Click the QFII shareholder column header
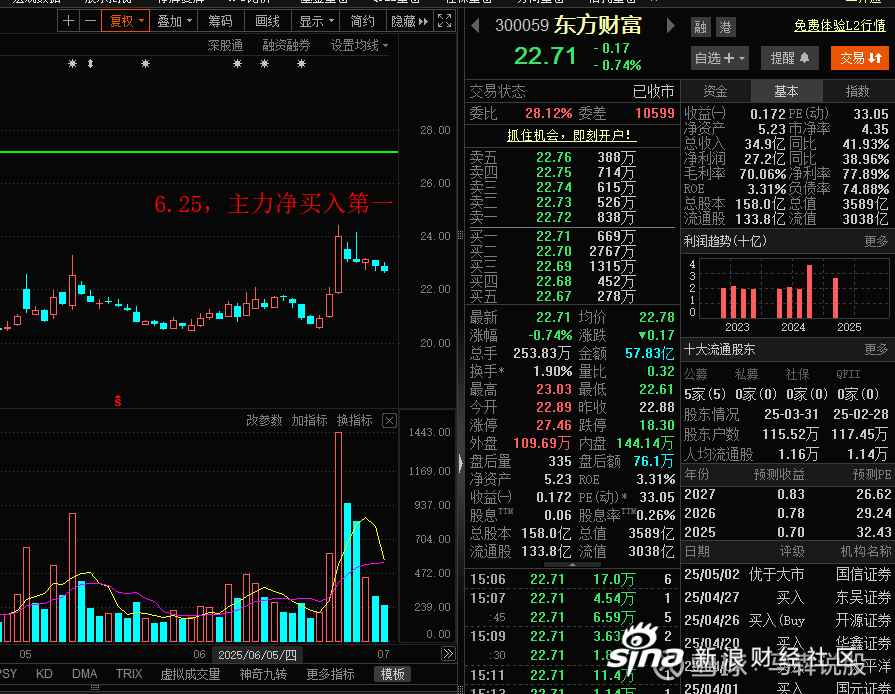This screenshot has height=694, width=895. coord(848,374)
